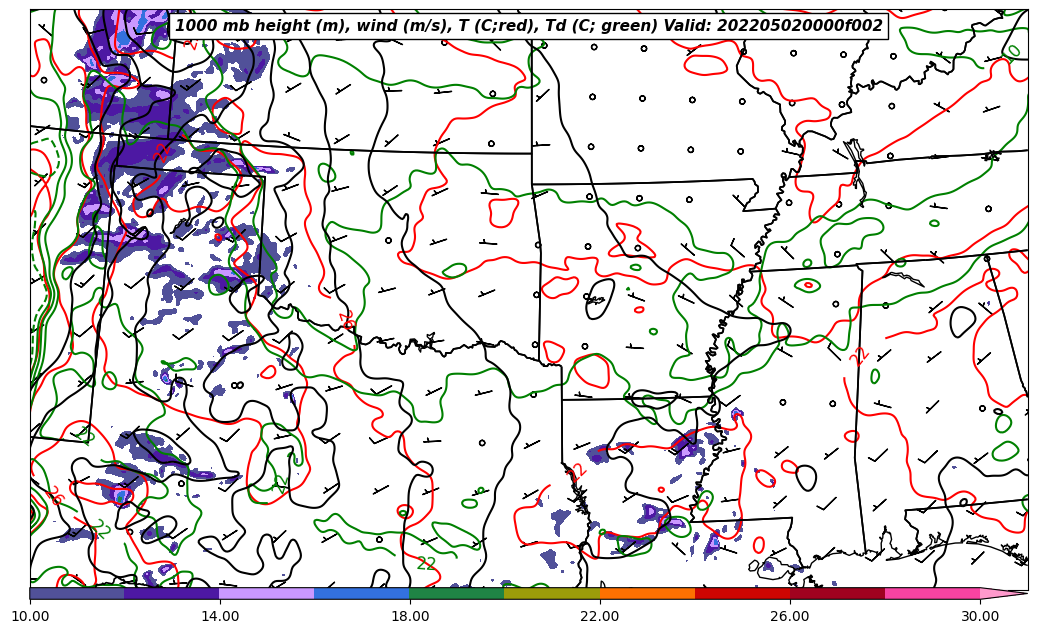
Task: Select the blue 16–18 colorbar segment
Action: tap(362, 593)
